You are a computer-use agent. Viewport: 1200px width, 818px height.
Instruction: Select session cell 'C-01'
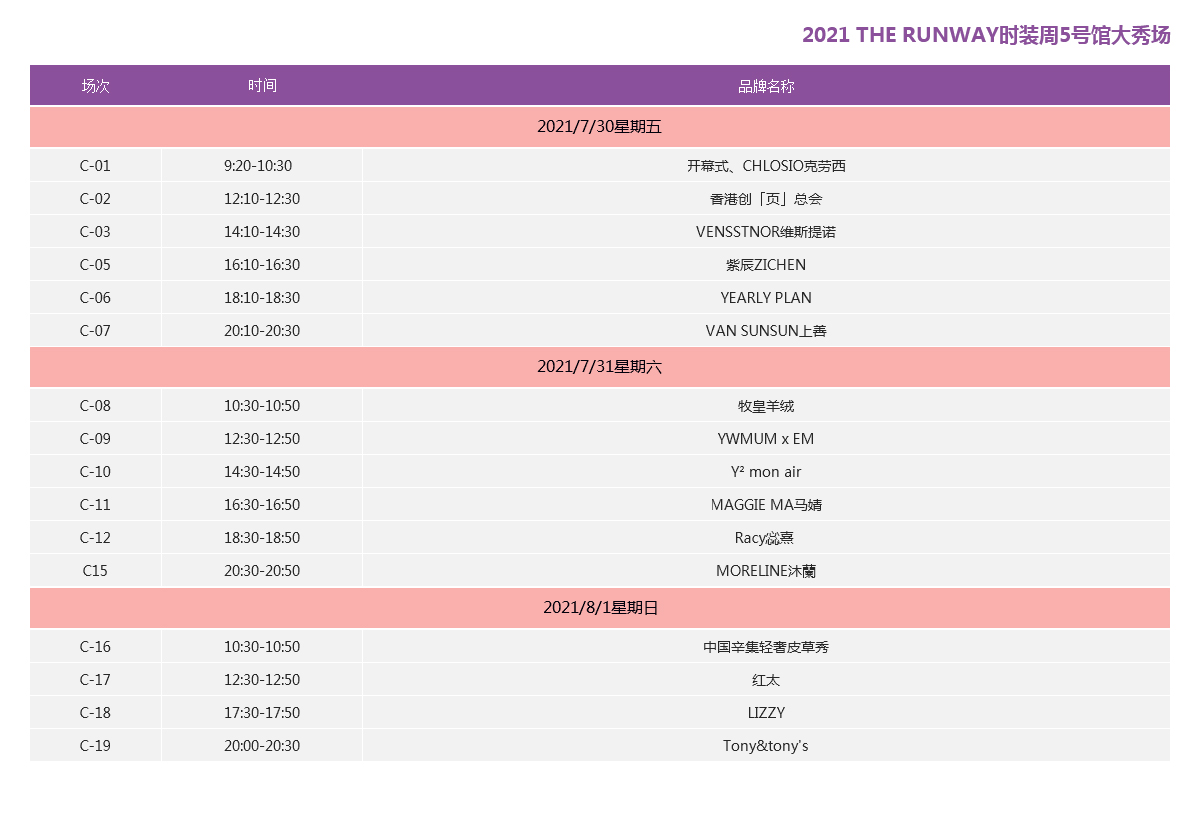pos(96,166)
